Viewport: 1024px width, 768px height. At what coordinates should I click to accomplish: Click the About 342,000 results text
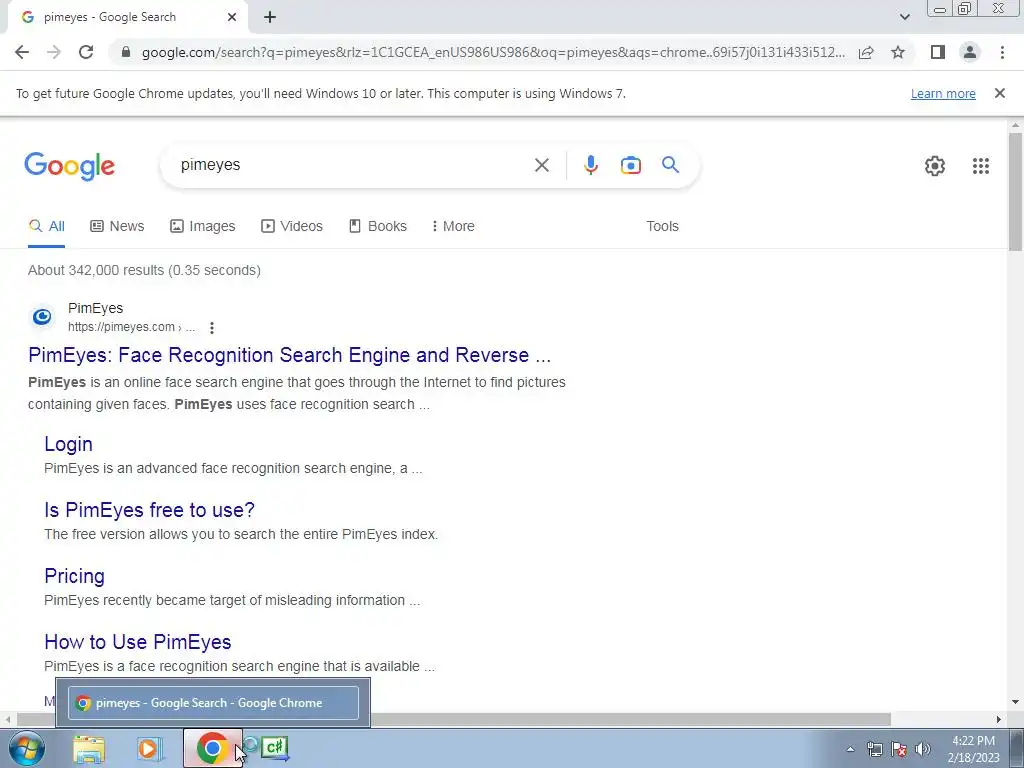point(144,270)
